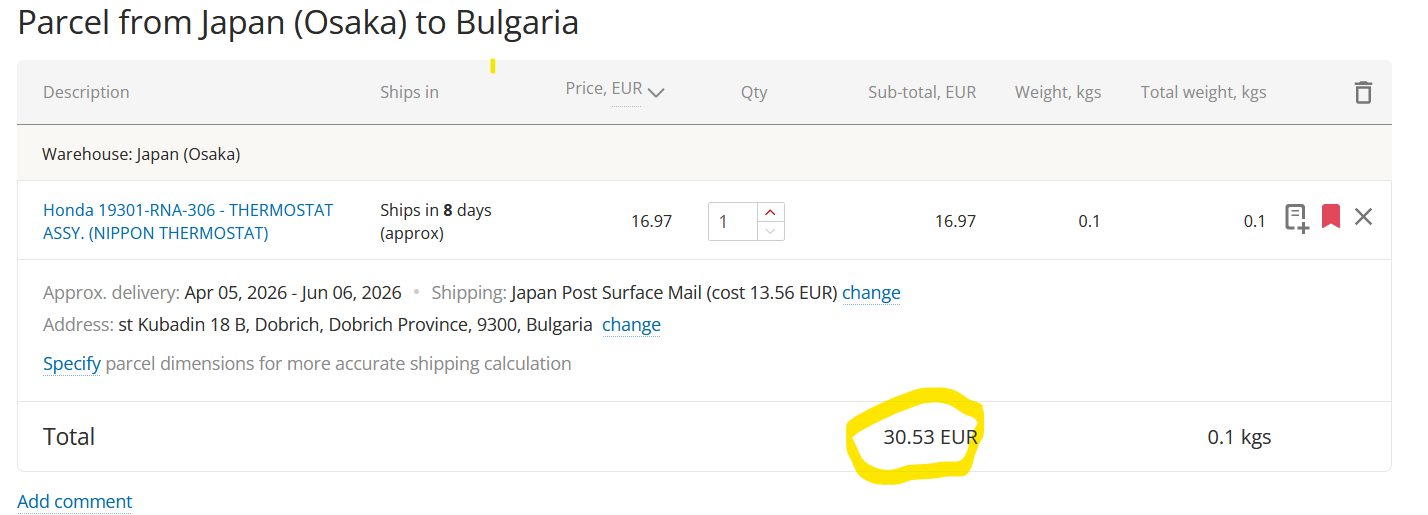Remove the Honda thermostat with X icon

[1363, 216]
